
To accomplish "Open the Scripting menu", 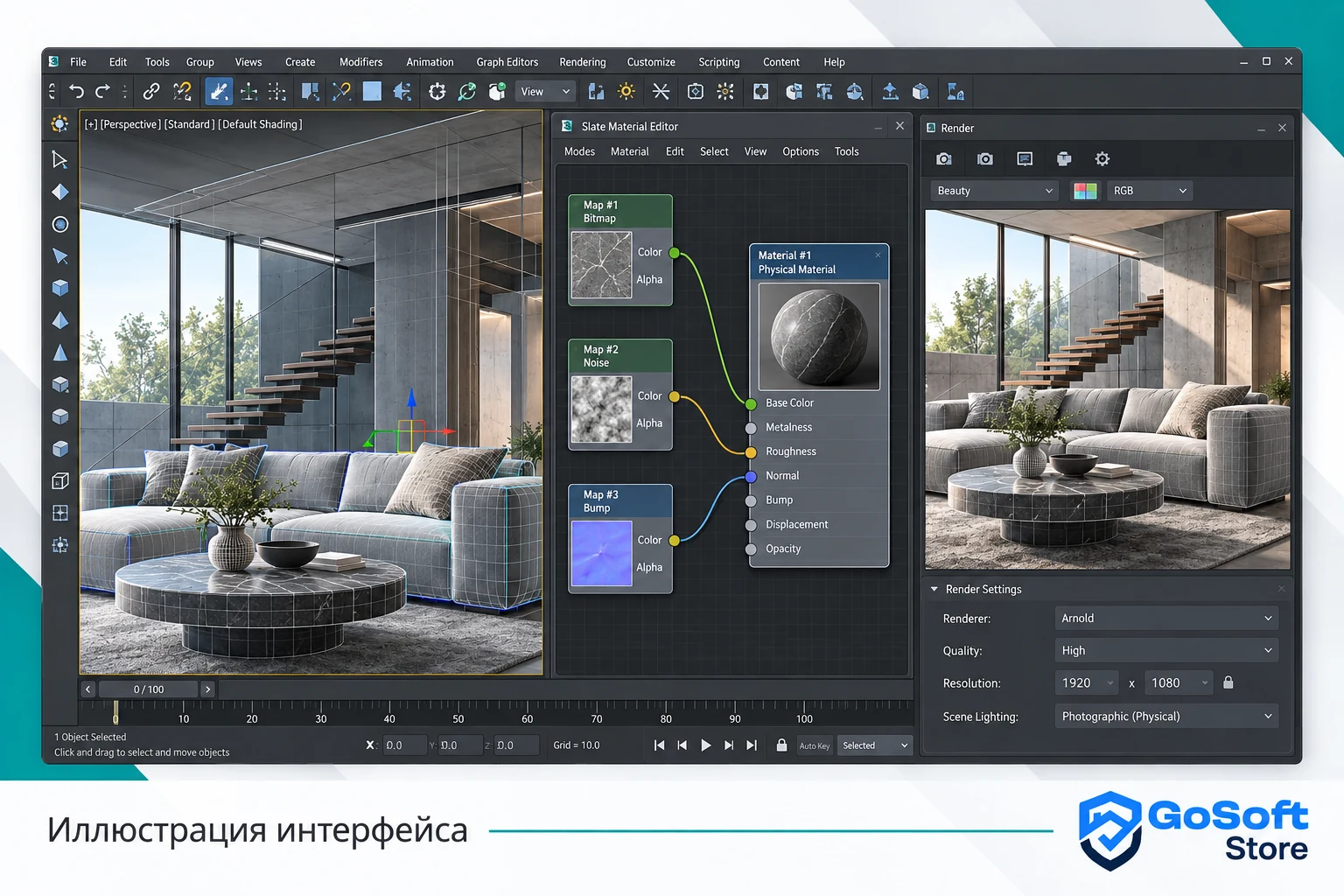I will coord(718,62).
